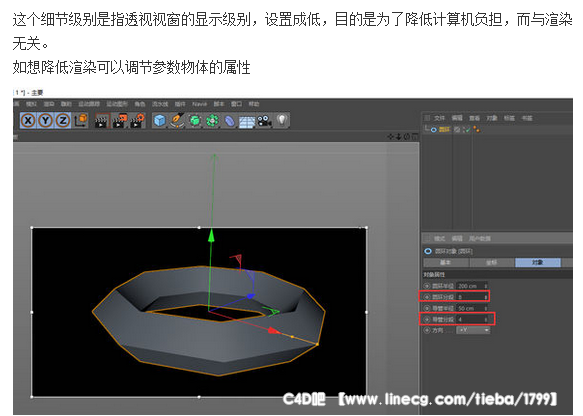Toggle the Y axis lock icon
This screenshot has height=416, width=583.
click(45, 120)
